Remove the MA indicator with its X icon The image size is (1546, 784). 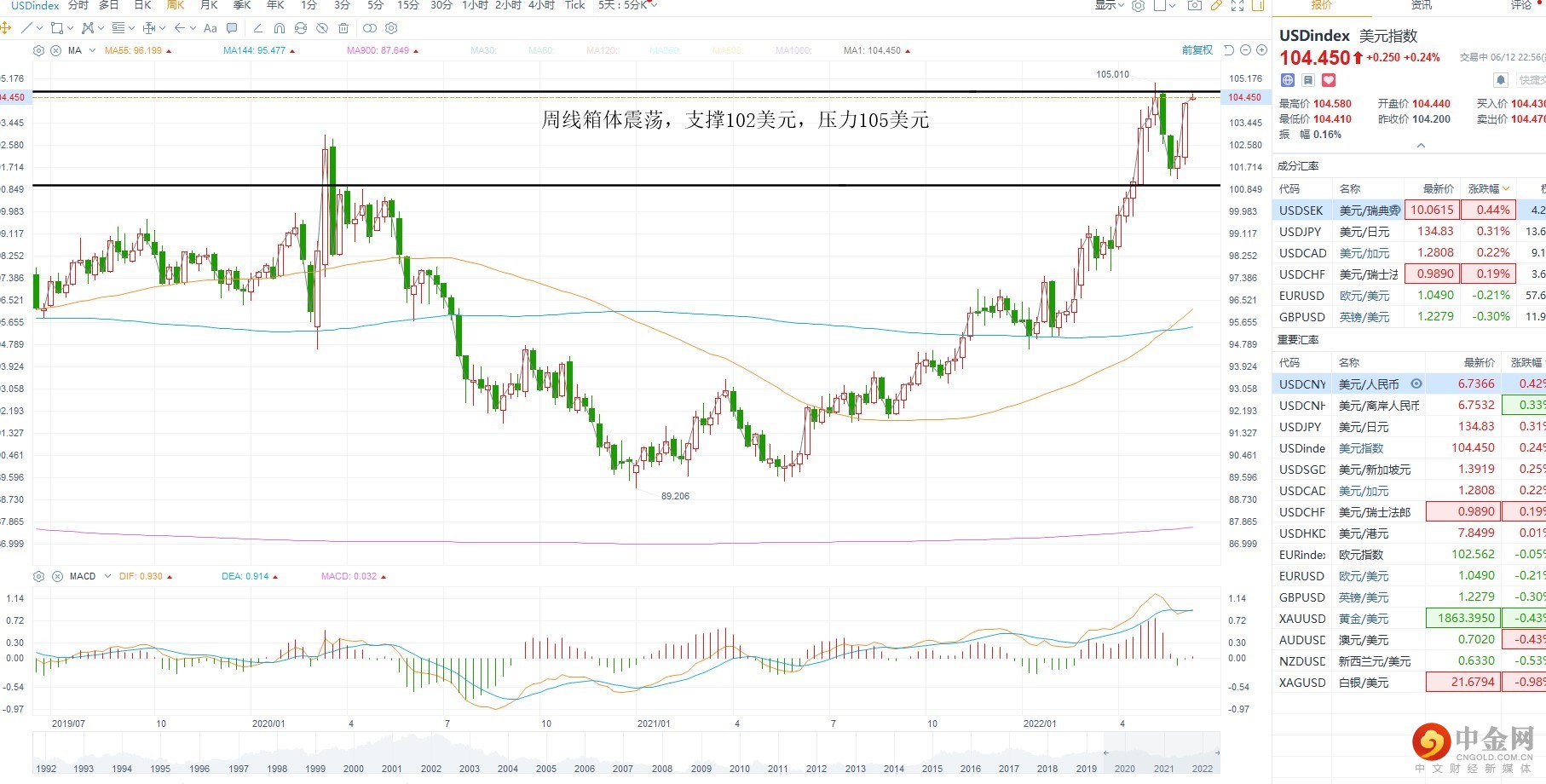(x=55, y=51)
